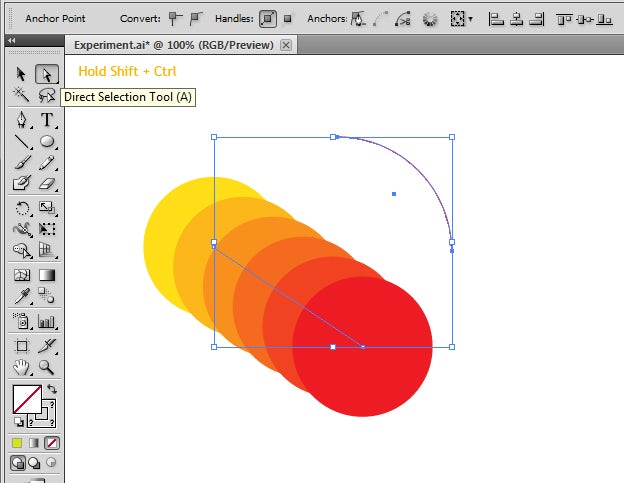Toggle show handles for multiple selected anchors

point(268,18)
